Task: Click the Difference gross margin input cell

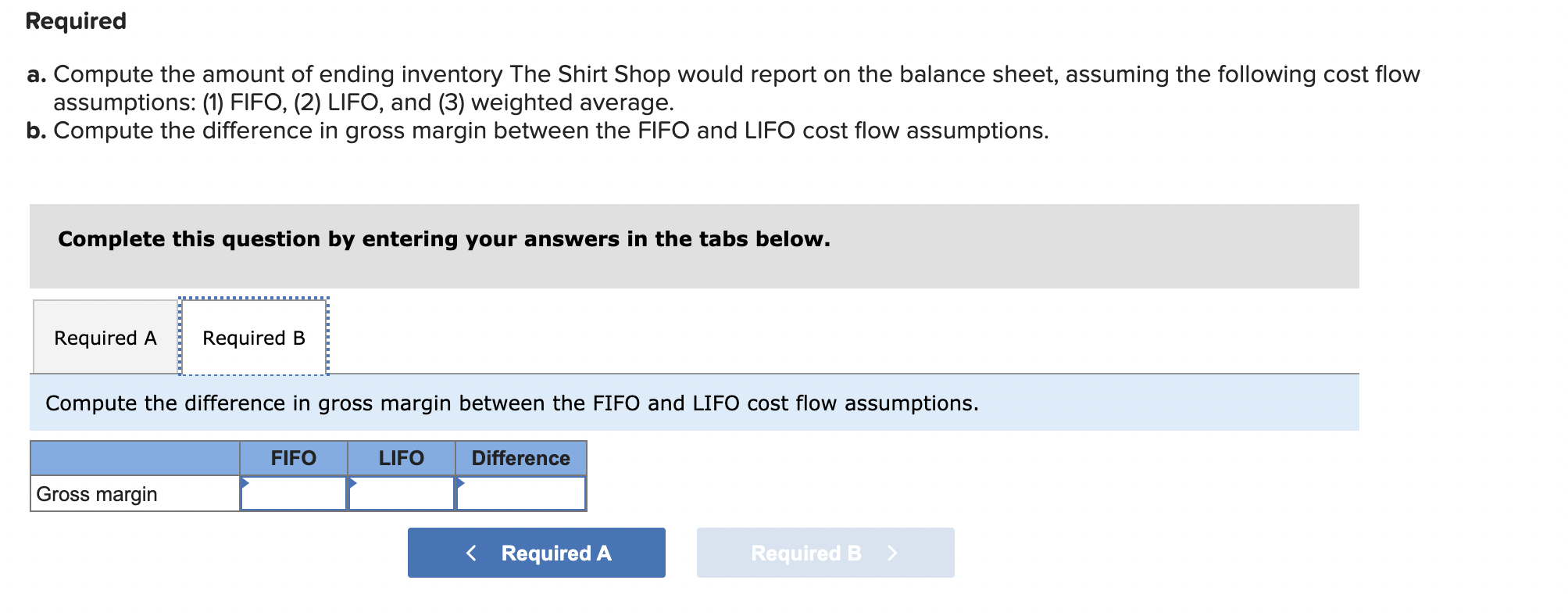Action: pyautogui.click(x=522, y=493)
